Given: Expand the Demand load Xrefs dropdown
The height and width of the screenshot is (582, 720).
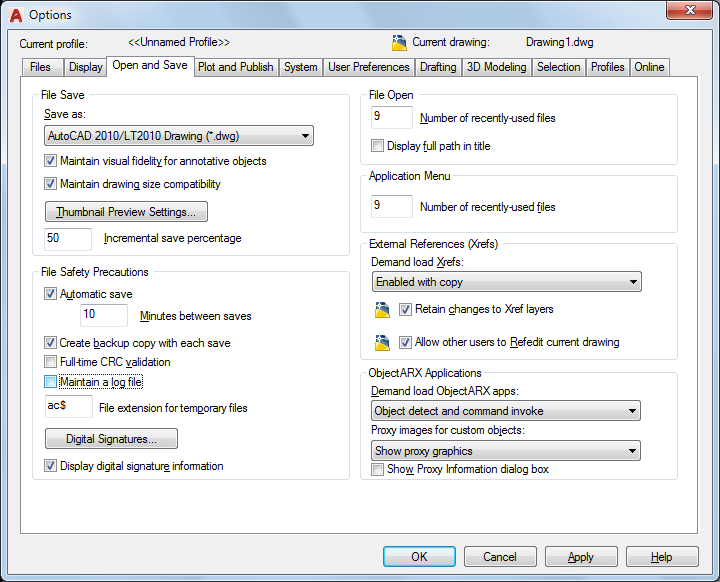Looking at the screenshot, I should [x=506, y=282].
